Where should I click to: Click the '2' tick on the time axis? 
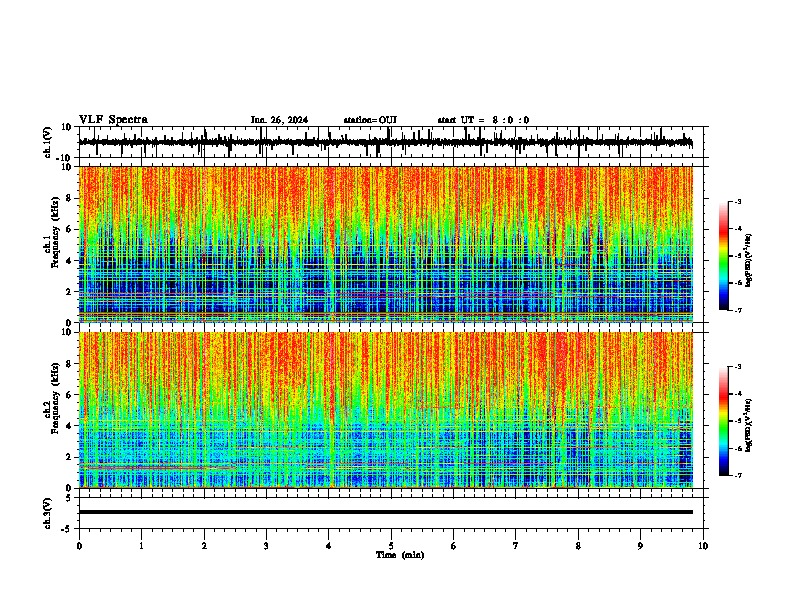[x=204, y=546]
